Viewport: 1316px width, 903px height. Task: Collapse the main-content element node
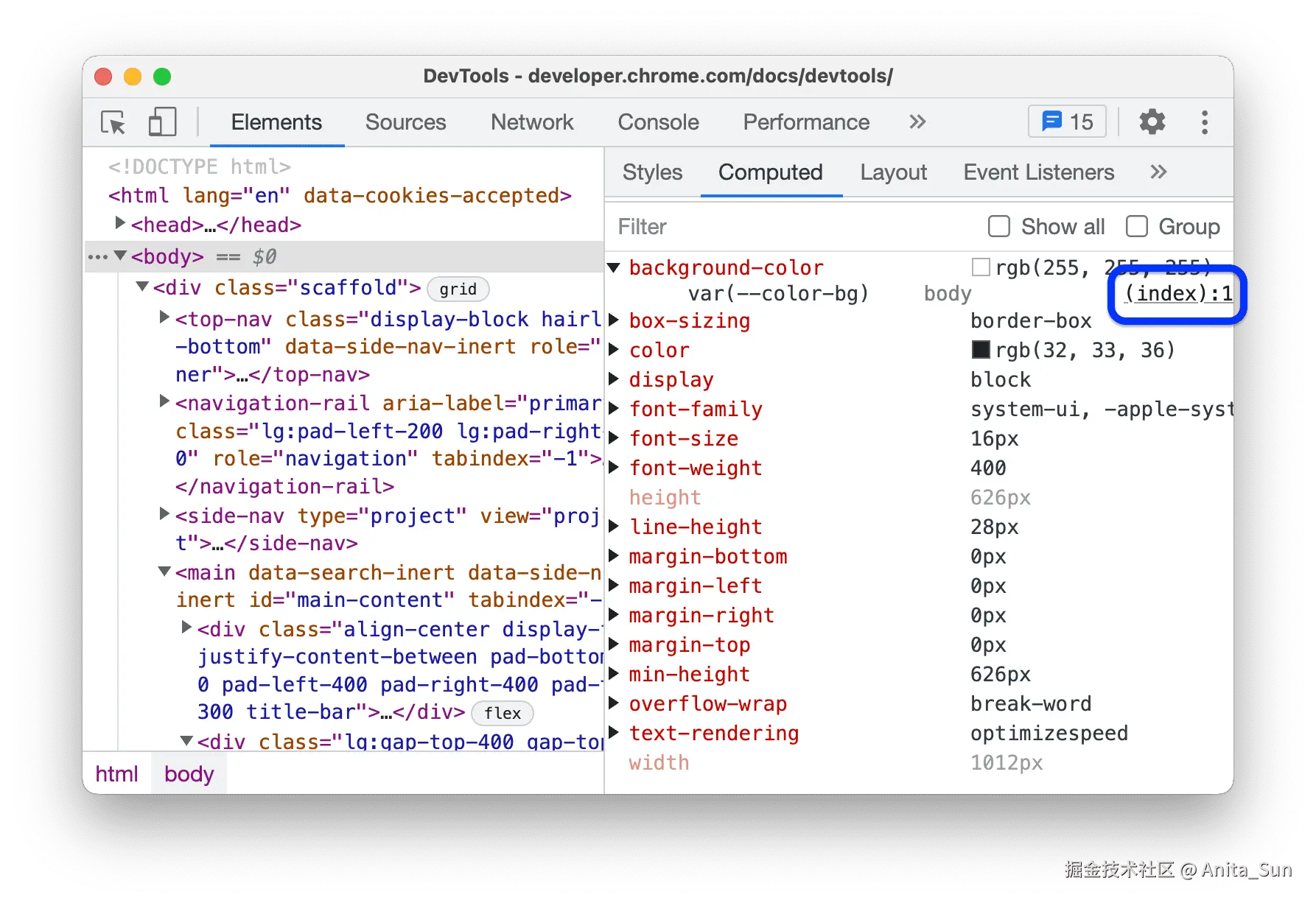[164, 572]
